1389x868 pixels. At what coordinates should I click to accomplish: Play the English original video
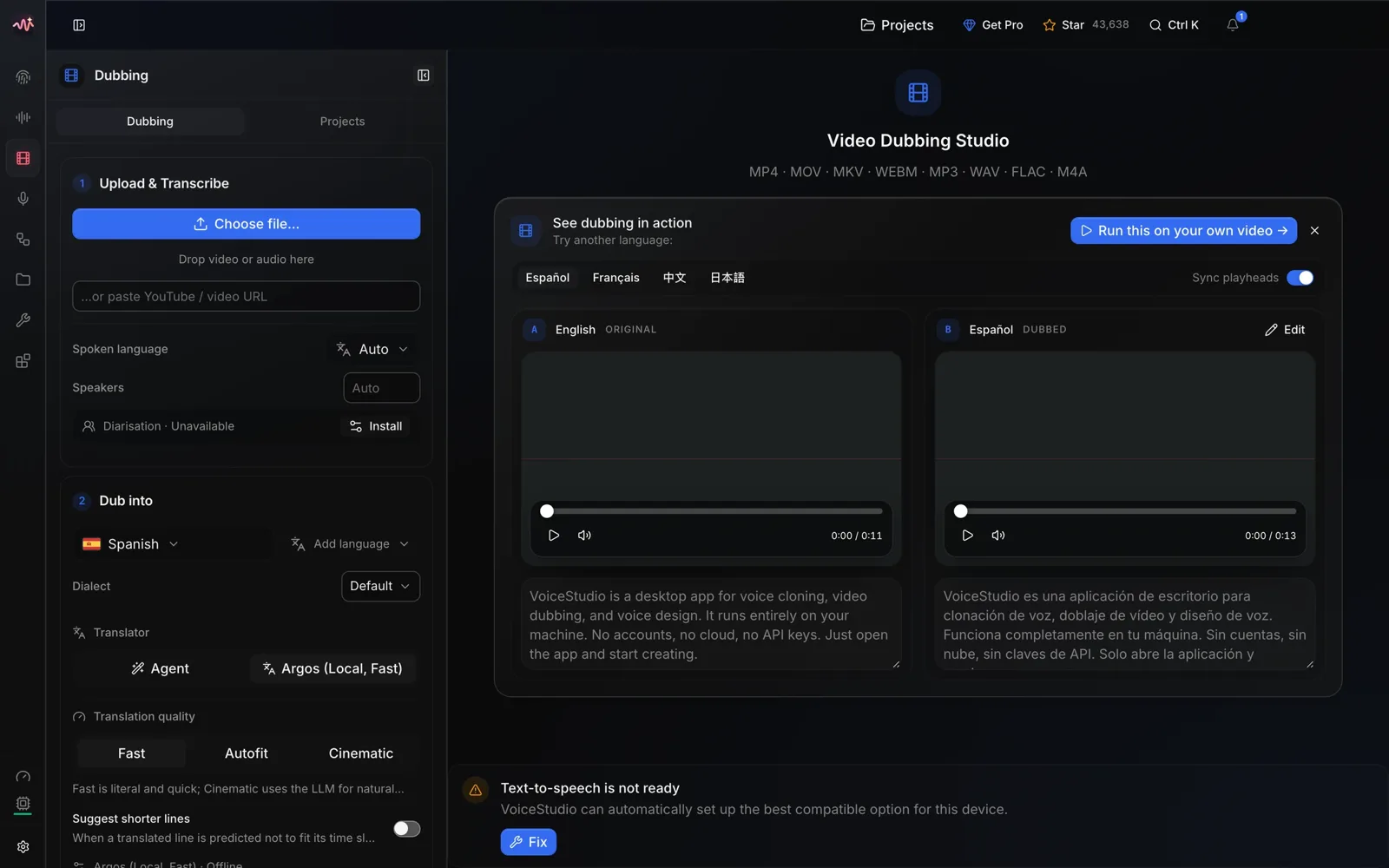pyautogui.click(x=554, y=536)
